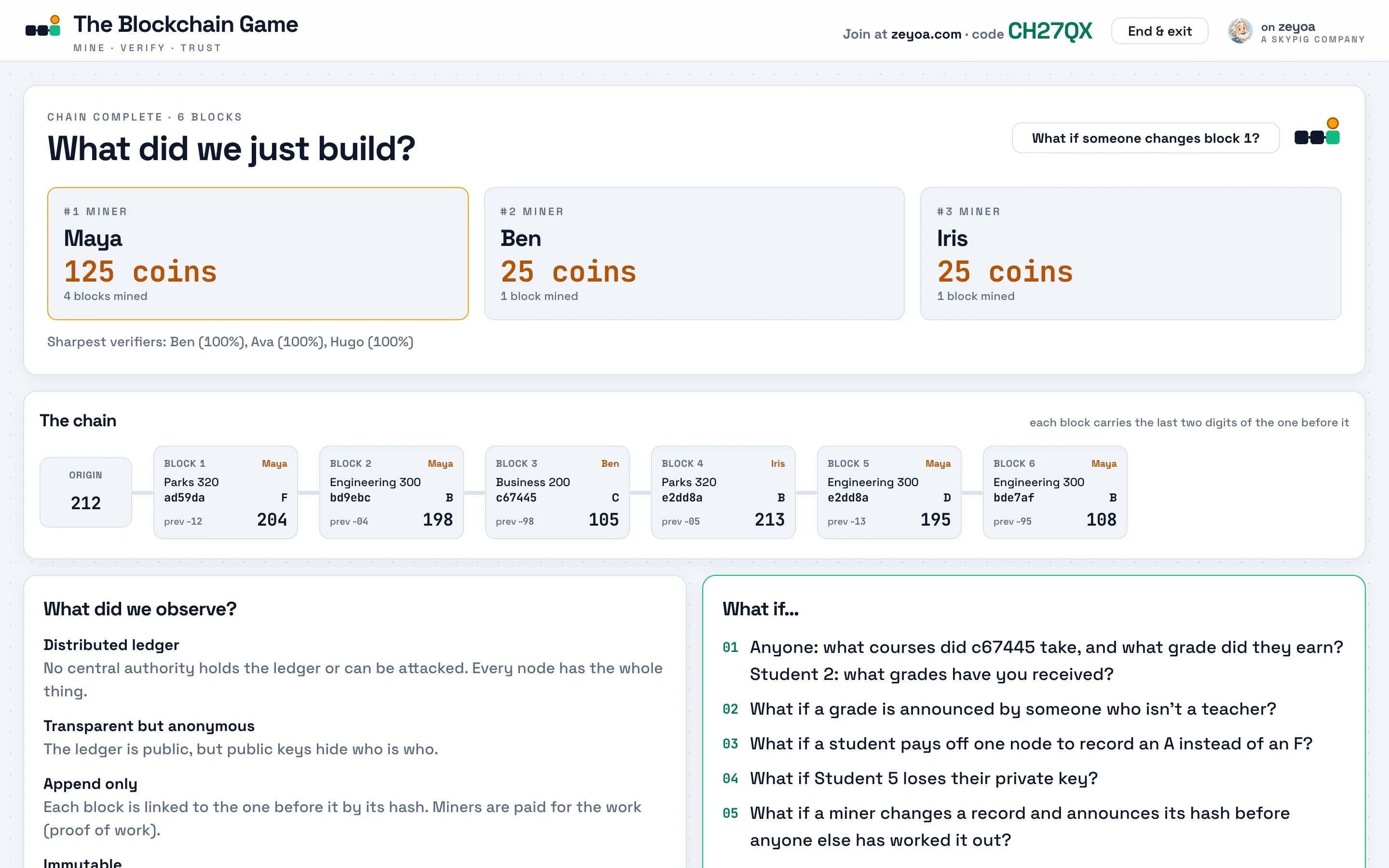Click the Blockchain Game logo icon in header
The image size is (1389, 868).
coord(43,27)
